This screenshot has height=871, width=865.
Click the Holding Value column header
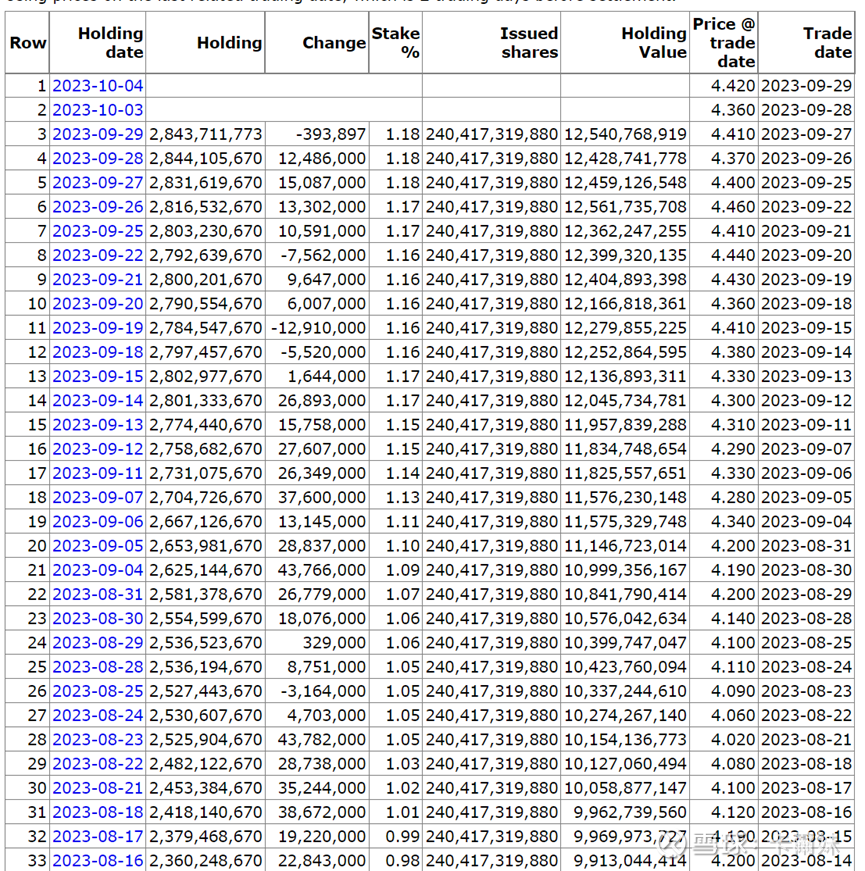point(625,43)
